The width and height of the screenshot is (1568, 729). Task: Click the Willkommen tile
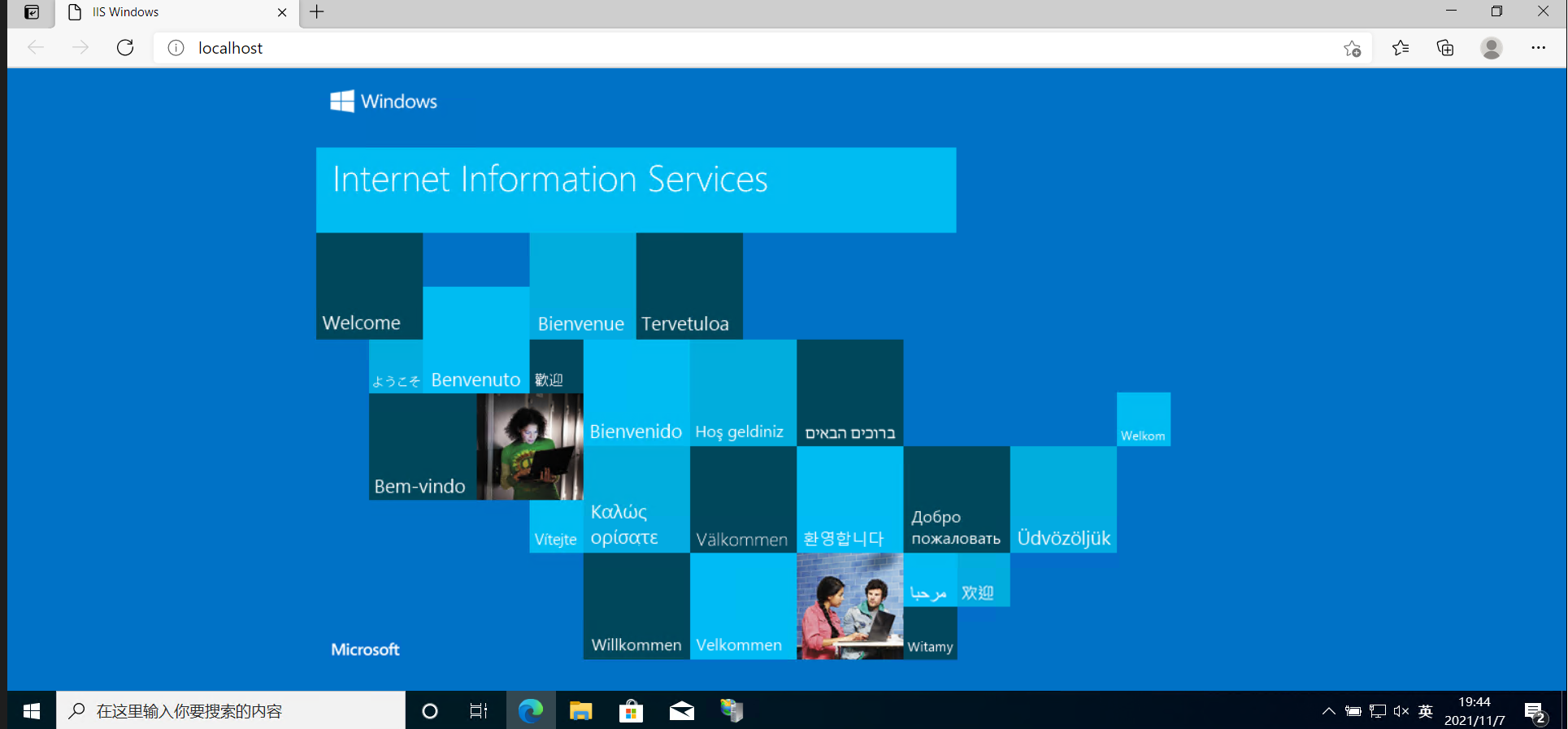point(636,606)
